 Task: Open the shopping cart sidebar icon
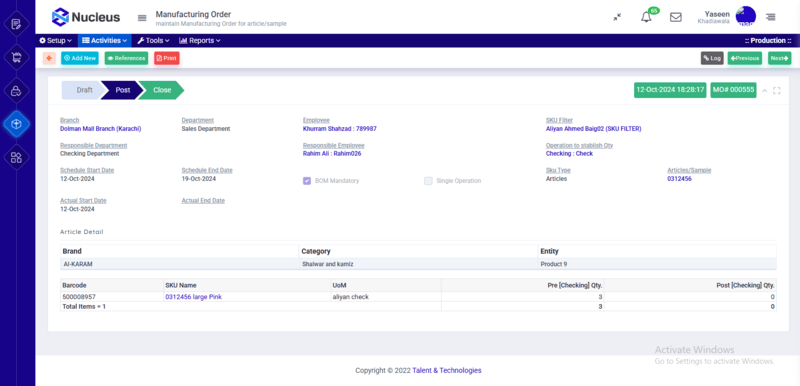[x=16, y=58]
